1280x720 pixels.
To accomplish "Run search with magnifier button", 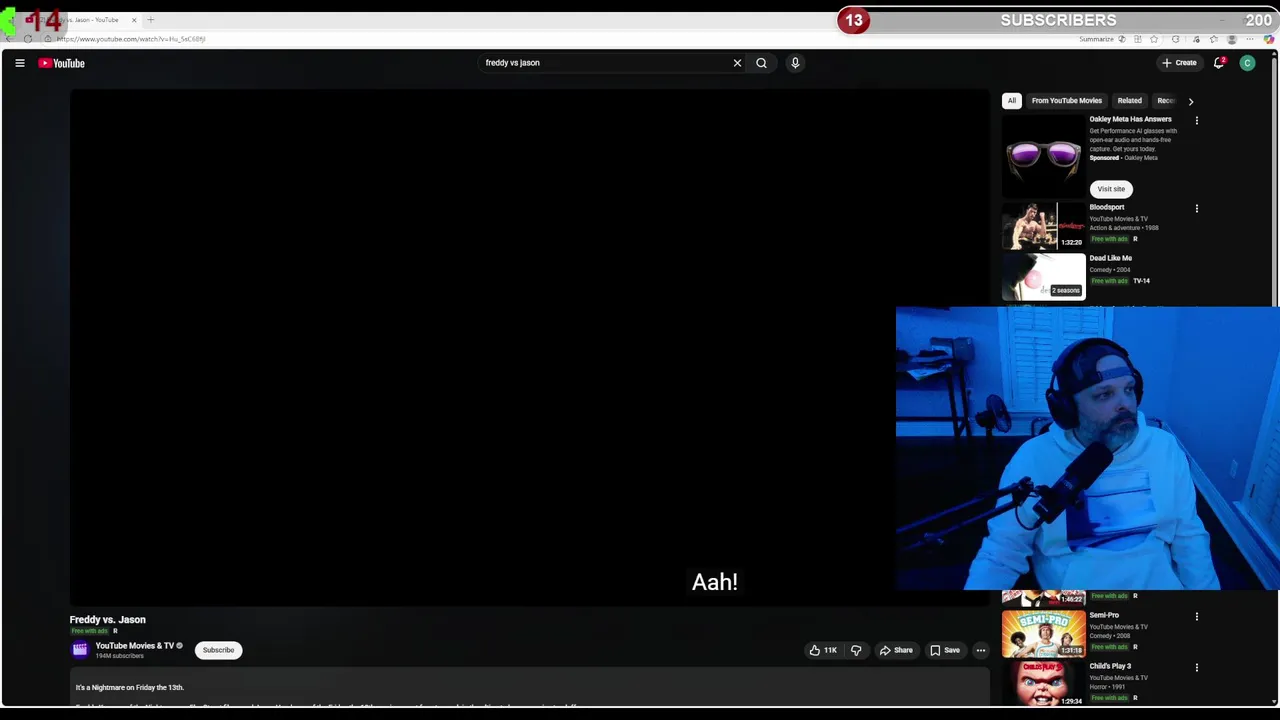I will click(x=761, y=63).
